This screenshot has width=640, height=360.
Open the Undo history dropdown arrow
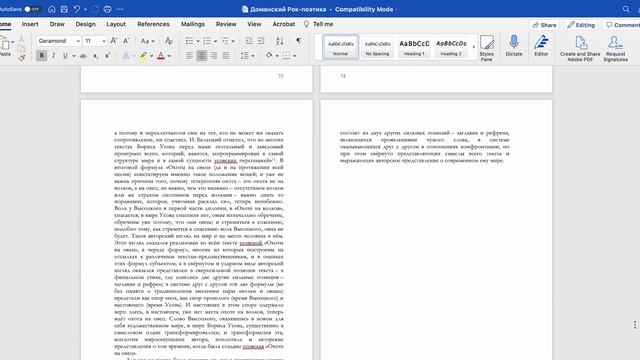(x=85, y=9)
